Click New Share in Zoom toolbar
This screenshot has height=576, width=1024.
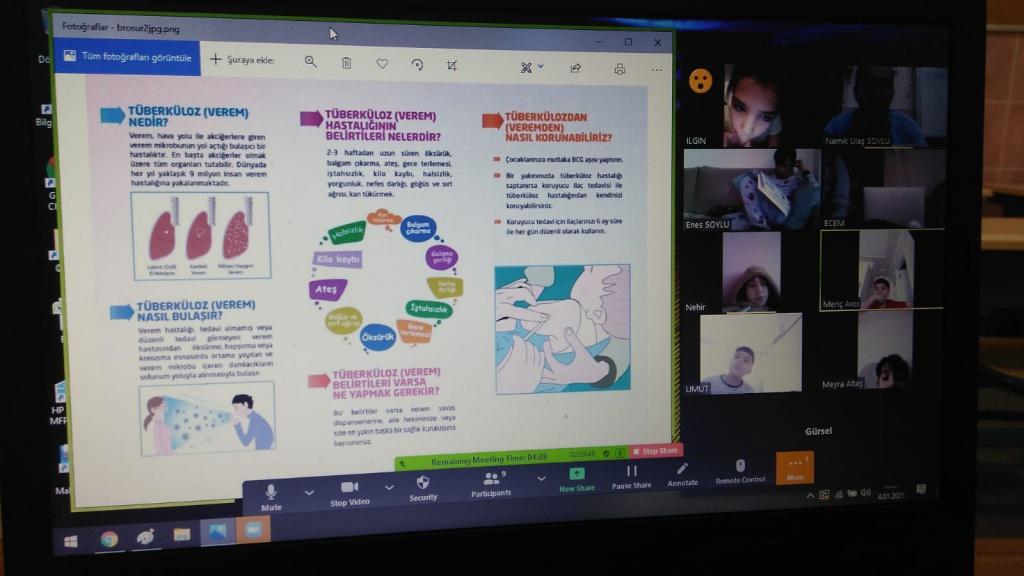(577, 479)
